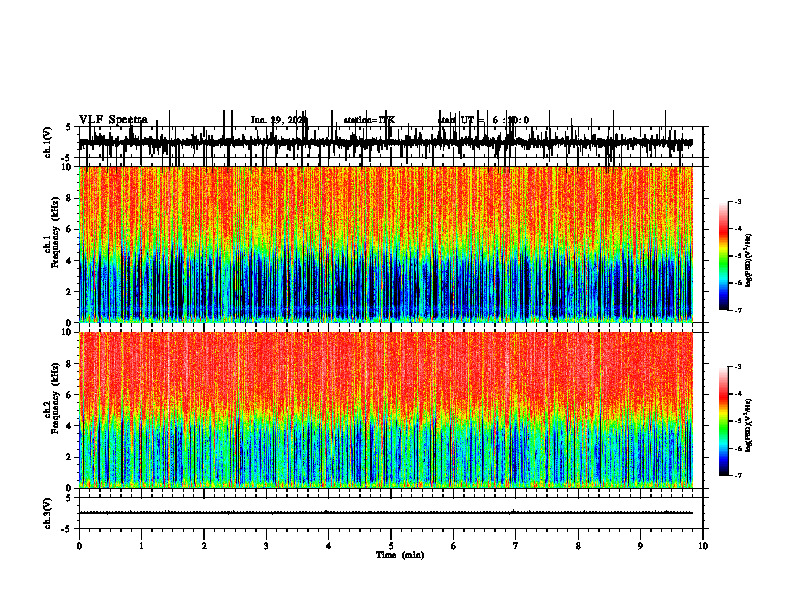The height and width of the screenshot is (612, 792).
Task: Select the "ch.3(V)" axis label
Action: [x=48, y=513]
